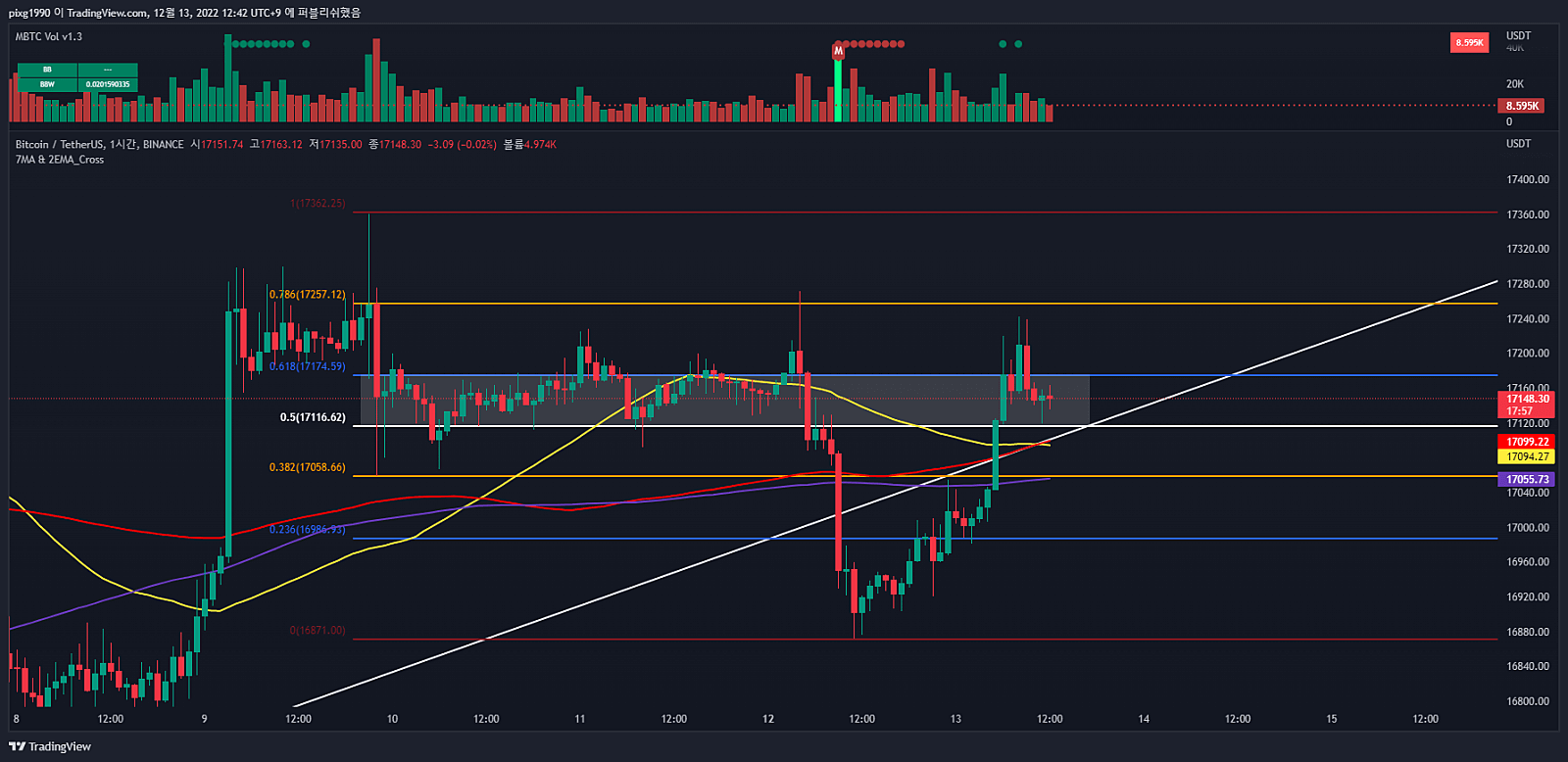Screen dimensions: 1568x762
Task: Click the USDT label of the volume pane
Action: (x=1518, y=36)
